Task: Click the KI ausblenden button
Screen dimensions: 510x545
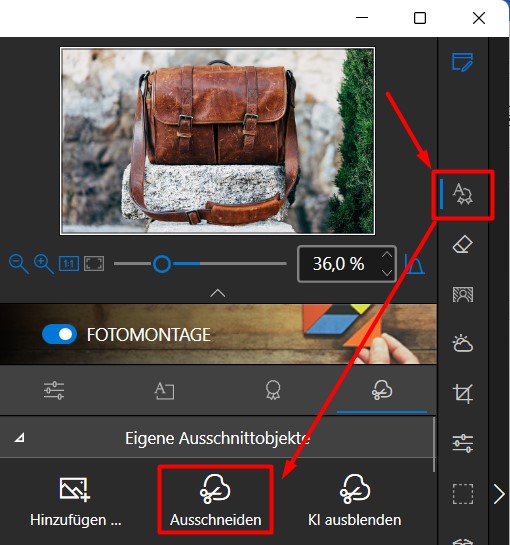Action: pyautogui.click(x=355, y=500)
